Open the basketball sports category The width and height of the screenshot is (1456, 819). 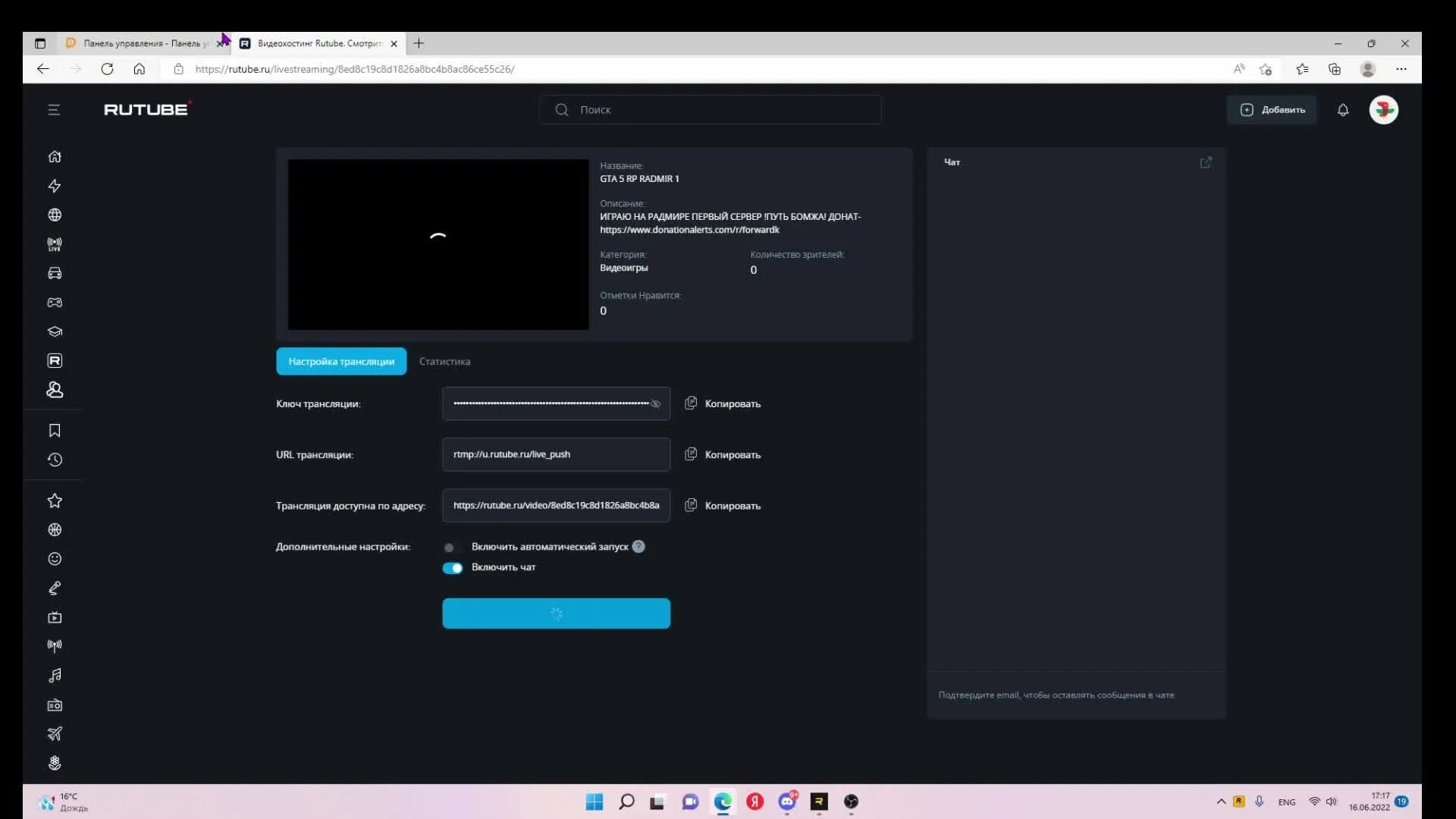55,530
